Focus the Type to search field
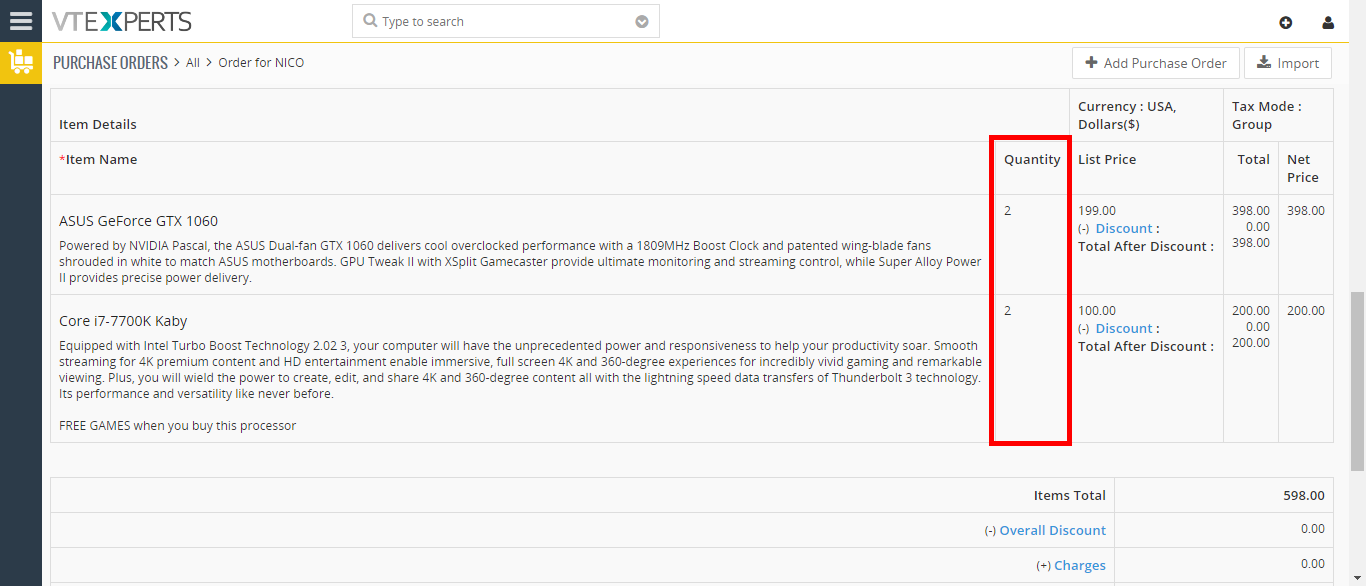Image resolution: width=1366 pixels, height=586 pixels. (505, 21)
